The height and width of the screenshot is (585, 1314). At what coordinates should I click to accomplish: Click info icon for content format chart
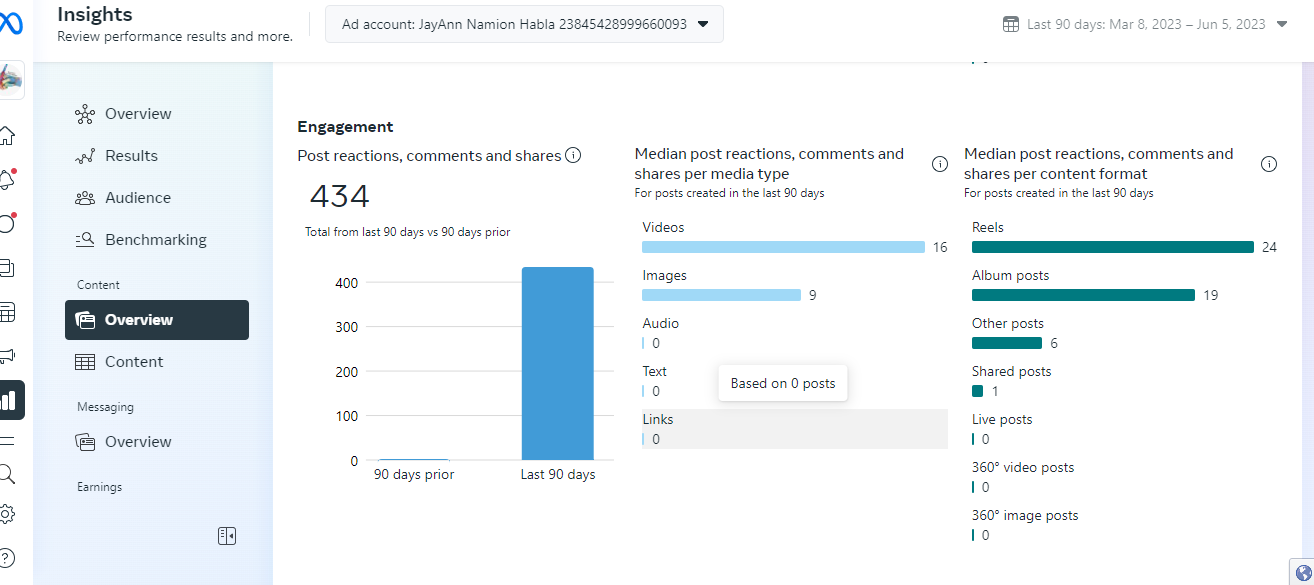pos(1269,164)
